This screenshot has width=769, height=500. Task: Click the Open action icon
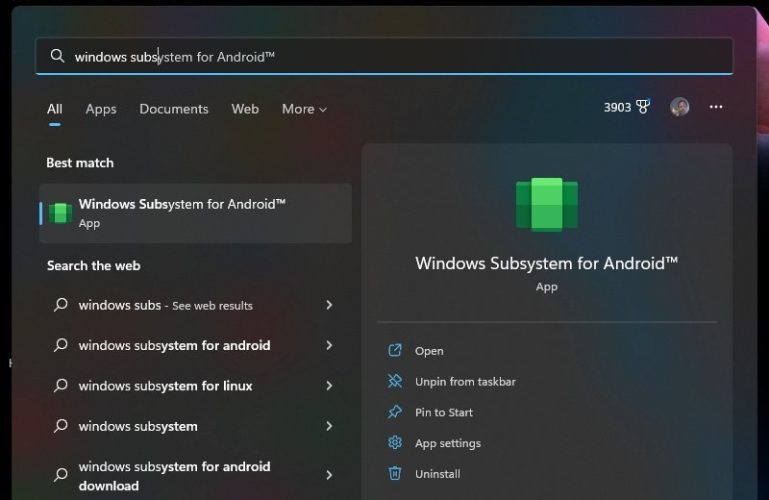395,350
